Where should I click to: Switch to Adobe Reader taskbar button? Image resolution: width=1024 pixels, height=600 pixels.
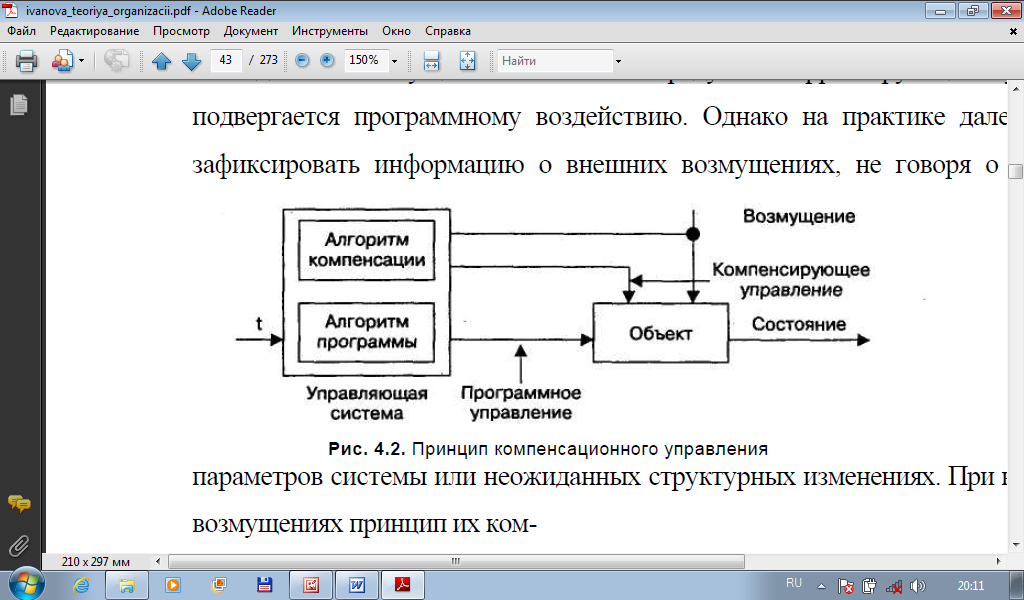[x=402, y=585]
